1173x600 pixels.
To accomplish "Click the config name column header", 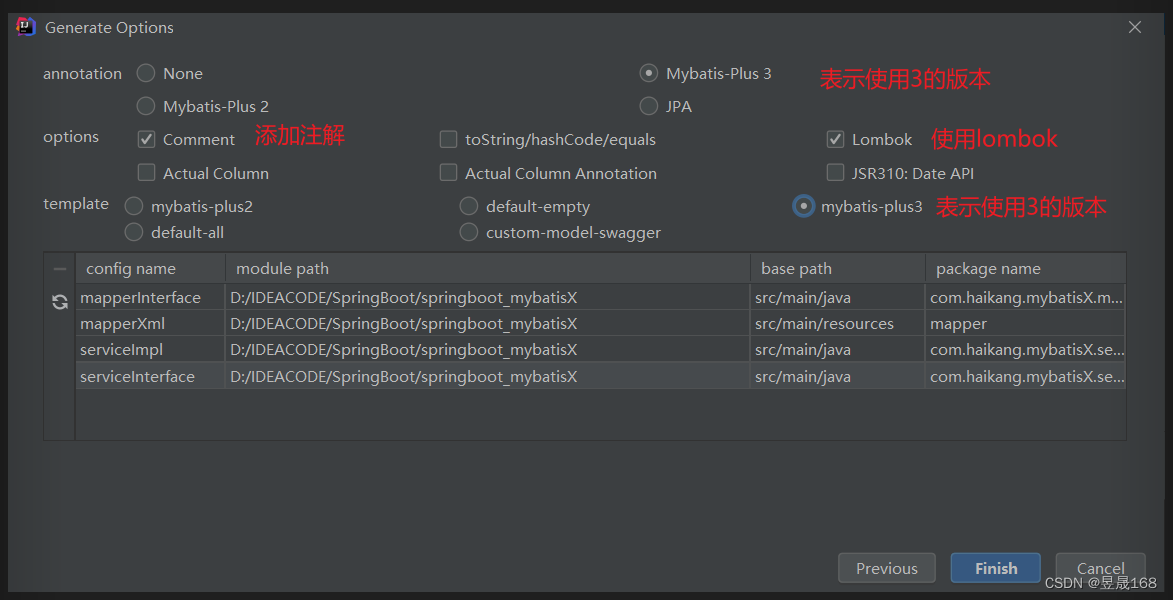I will [x=150, y=269].
